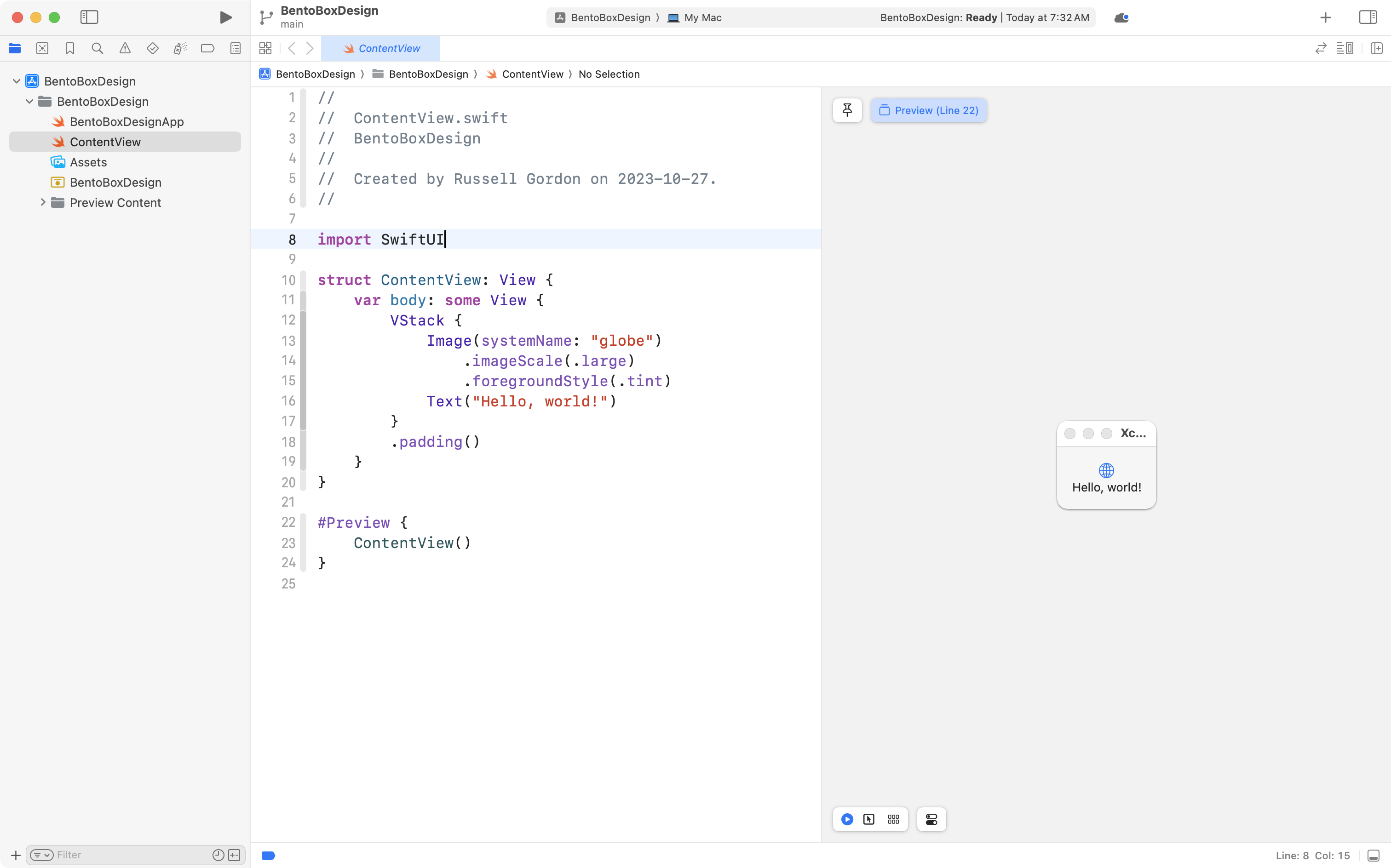Toggle the preview pin button
This screenshot has width=1391, height=868.
tap(847, 110)
